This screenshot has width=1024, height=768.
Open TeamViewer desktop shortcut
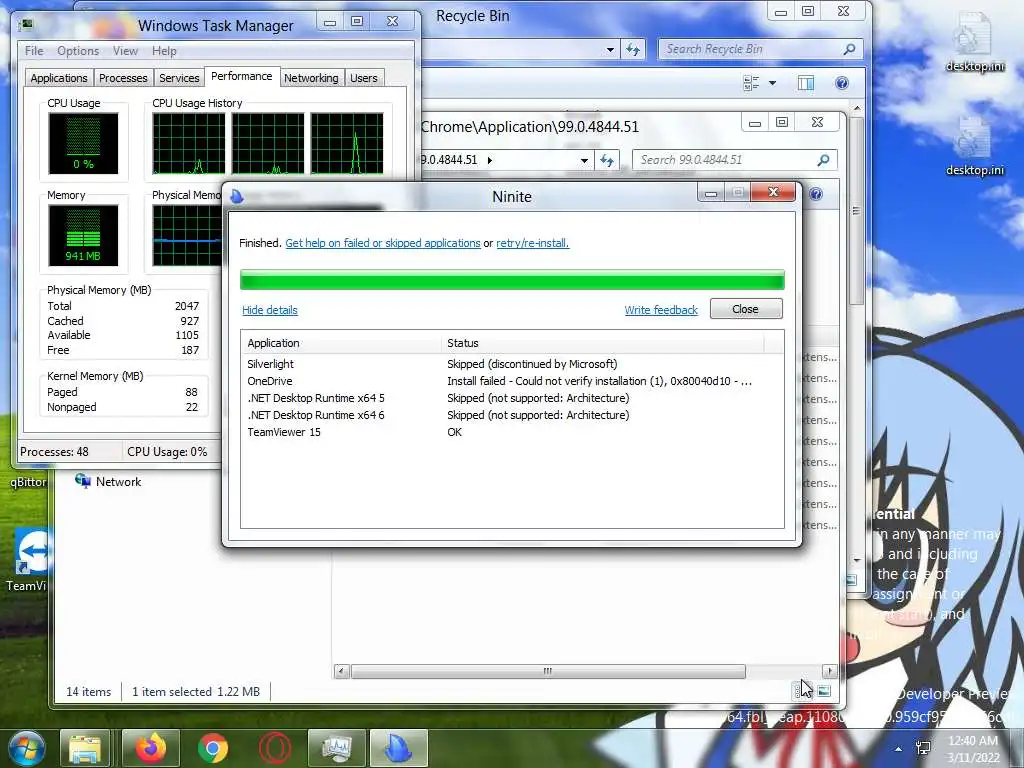click(30, 560)
